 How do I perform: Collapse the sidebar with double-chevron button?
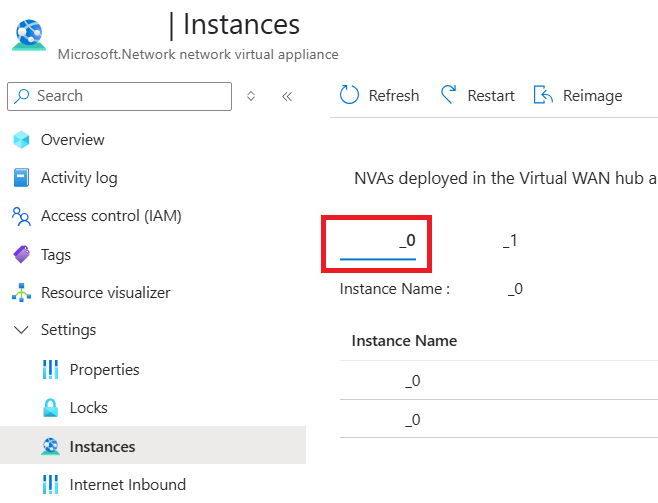click(x=287, y=96)
